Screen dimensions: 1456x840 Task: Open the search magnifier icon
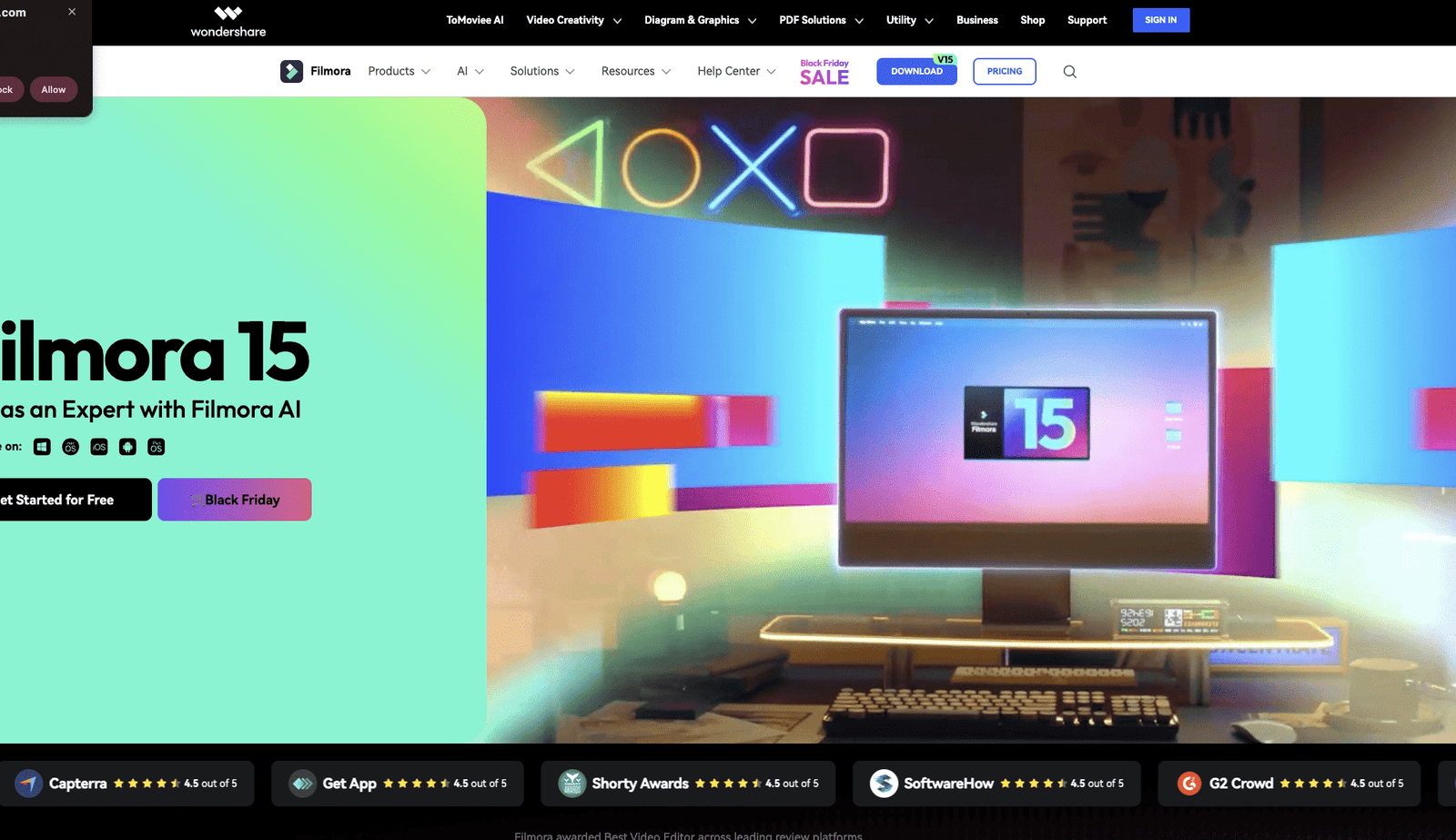[1070, 72]
